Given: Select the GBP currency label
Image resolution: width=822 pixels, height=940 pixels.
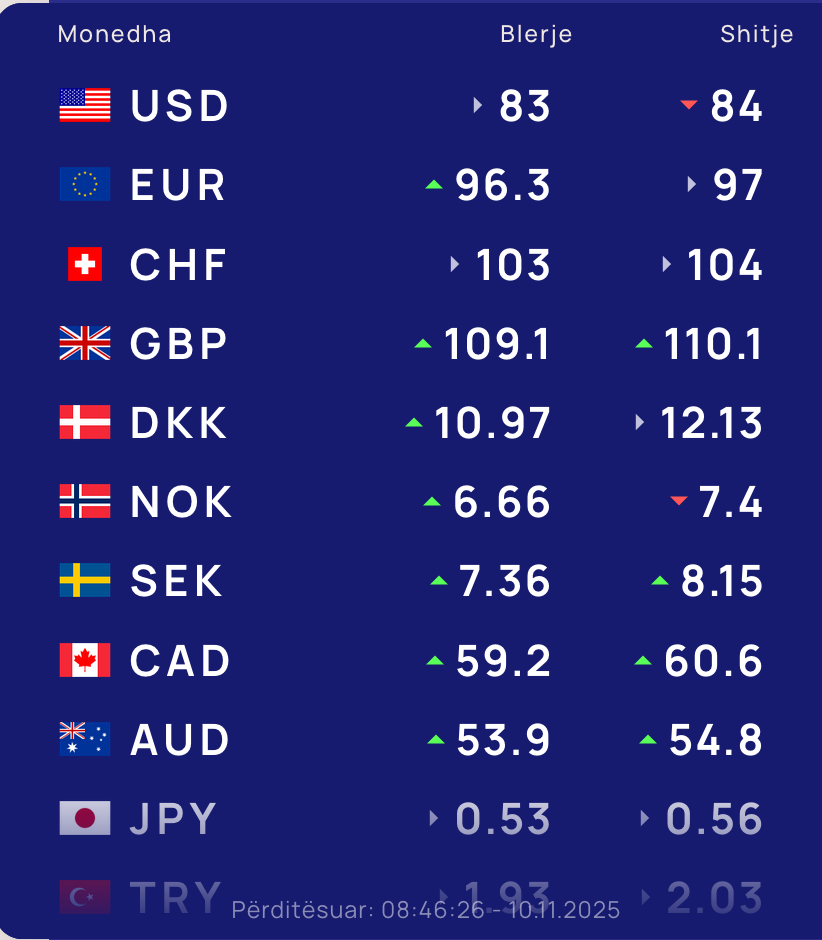Looking at the screenshot, I should coord(179,344).
